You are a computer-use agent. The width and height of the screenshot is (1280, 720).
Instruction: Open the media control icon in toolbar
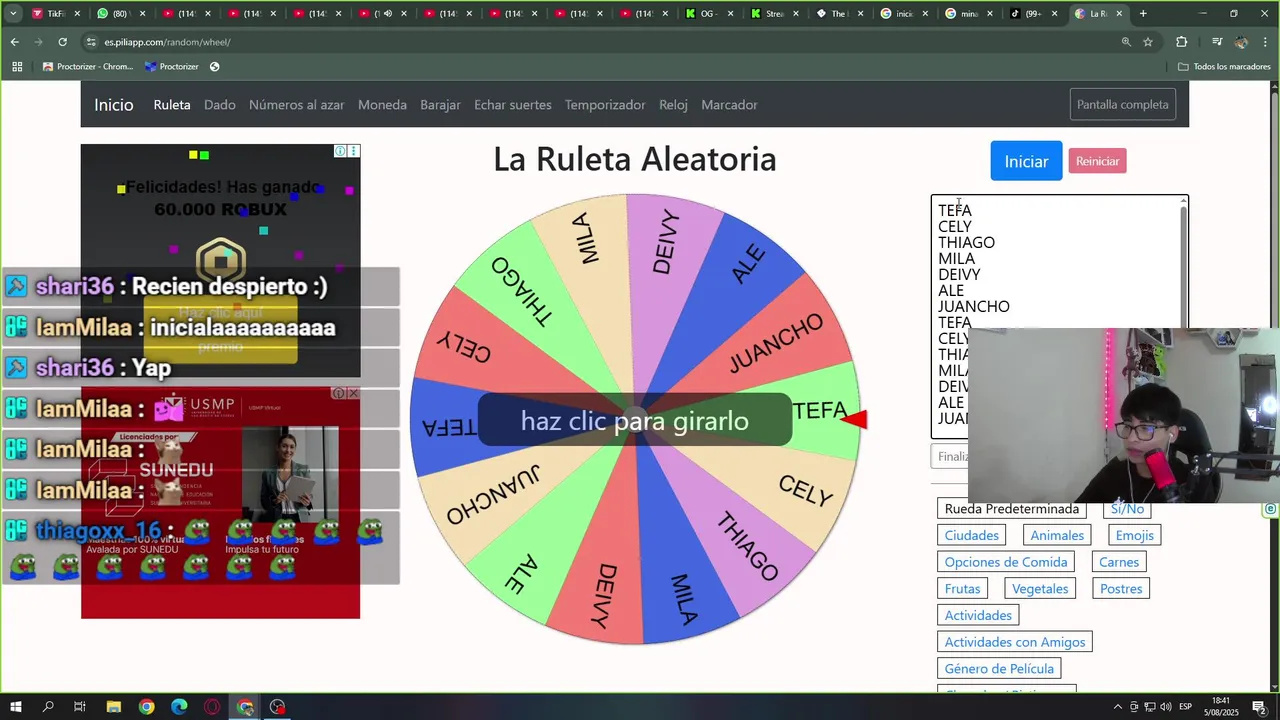pos(1216,42)
